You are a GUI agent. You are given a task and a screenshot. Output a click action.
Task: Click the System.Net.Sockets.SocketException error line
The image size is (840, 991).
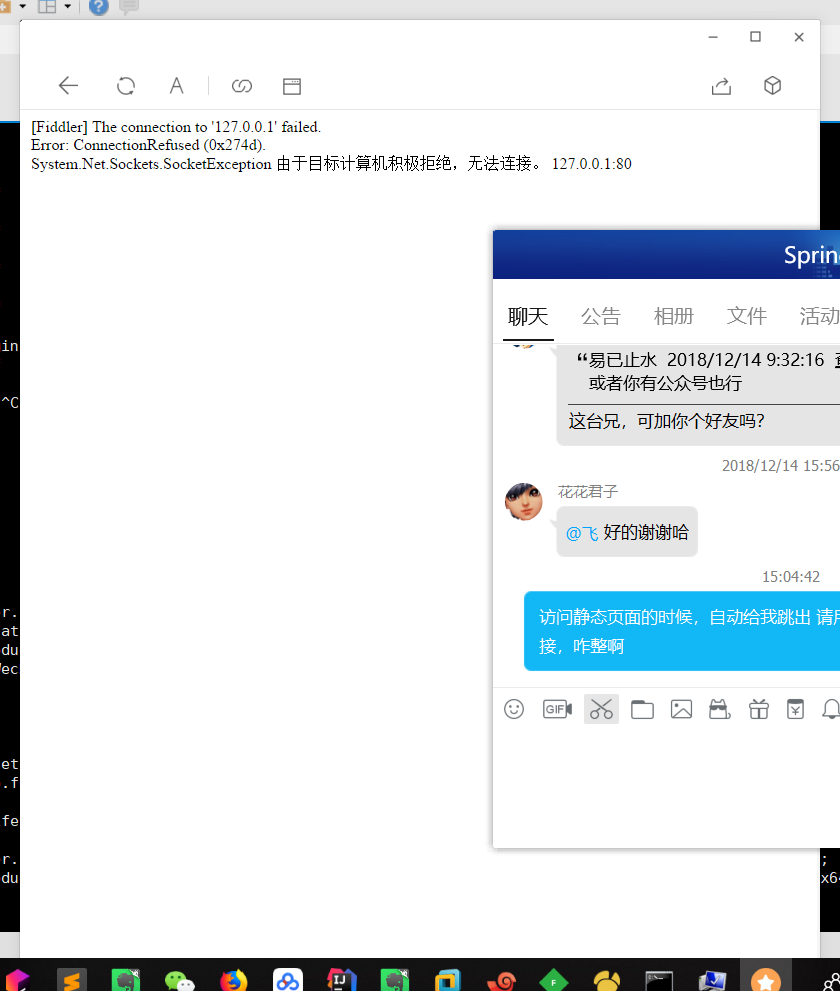331,164
